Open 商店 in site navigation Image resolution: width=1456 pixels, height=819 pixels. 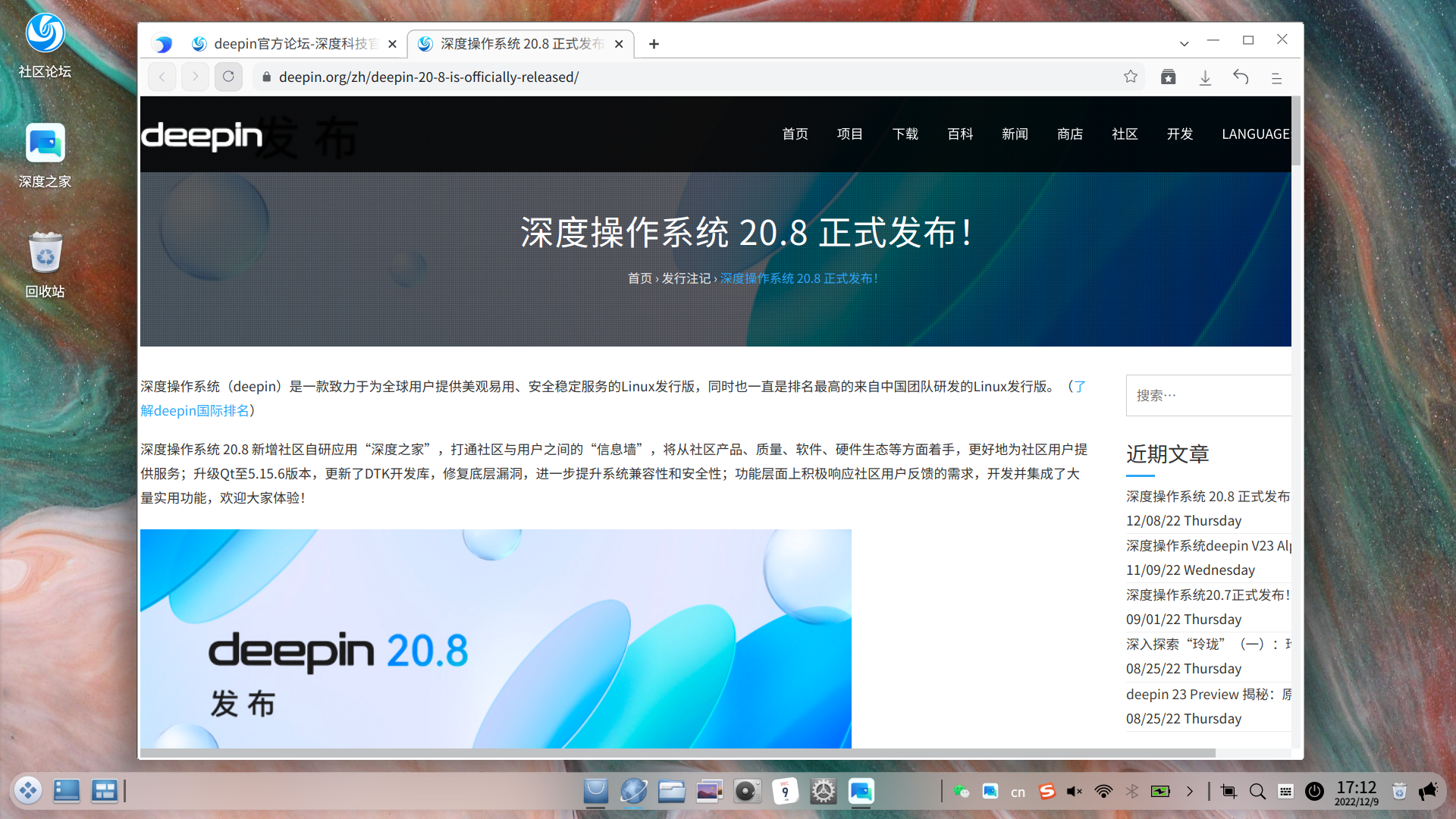coord(1070,134)
